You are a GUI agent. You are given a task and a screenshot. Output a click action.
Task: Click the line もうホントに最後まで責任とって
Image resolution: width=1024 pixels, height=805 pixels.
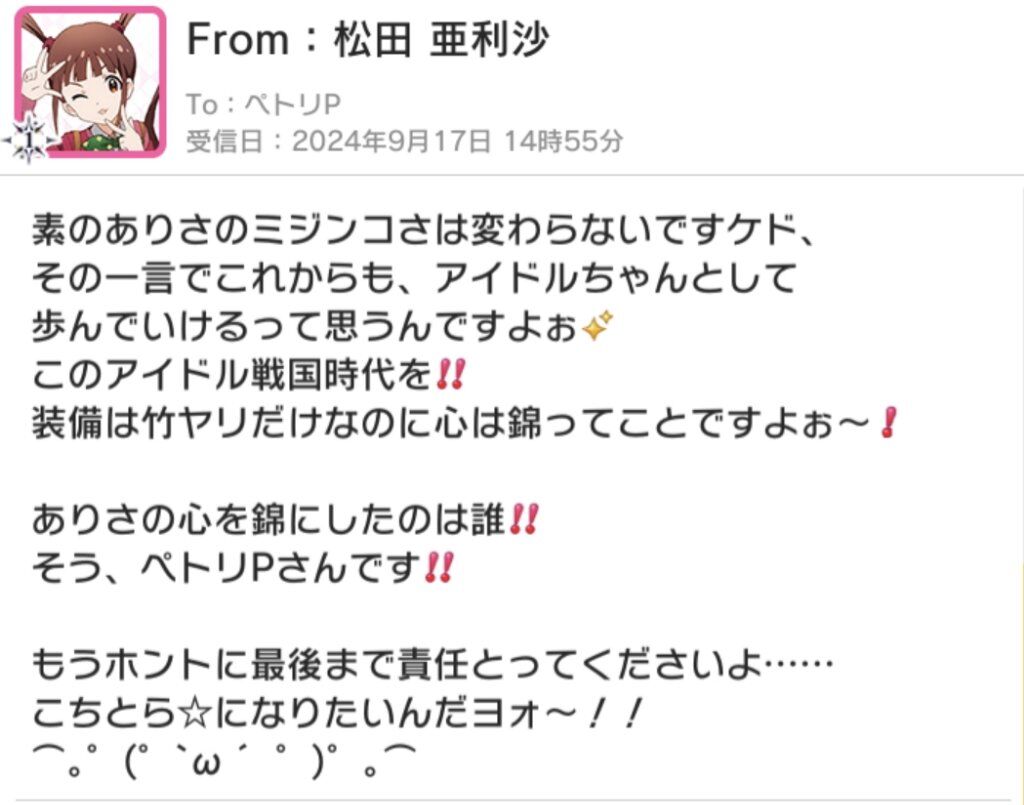tap(432, 665)
